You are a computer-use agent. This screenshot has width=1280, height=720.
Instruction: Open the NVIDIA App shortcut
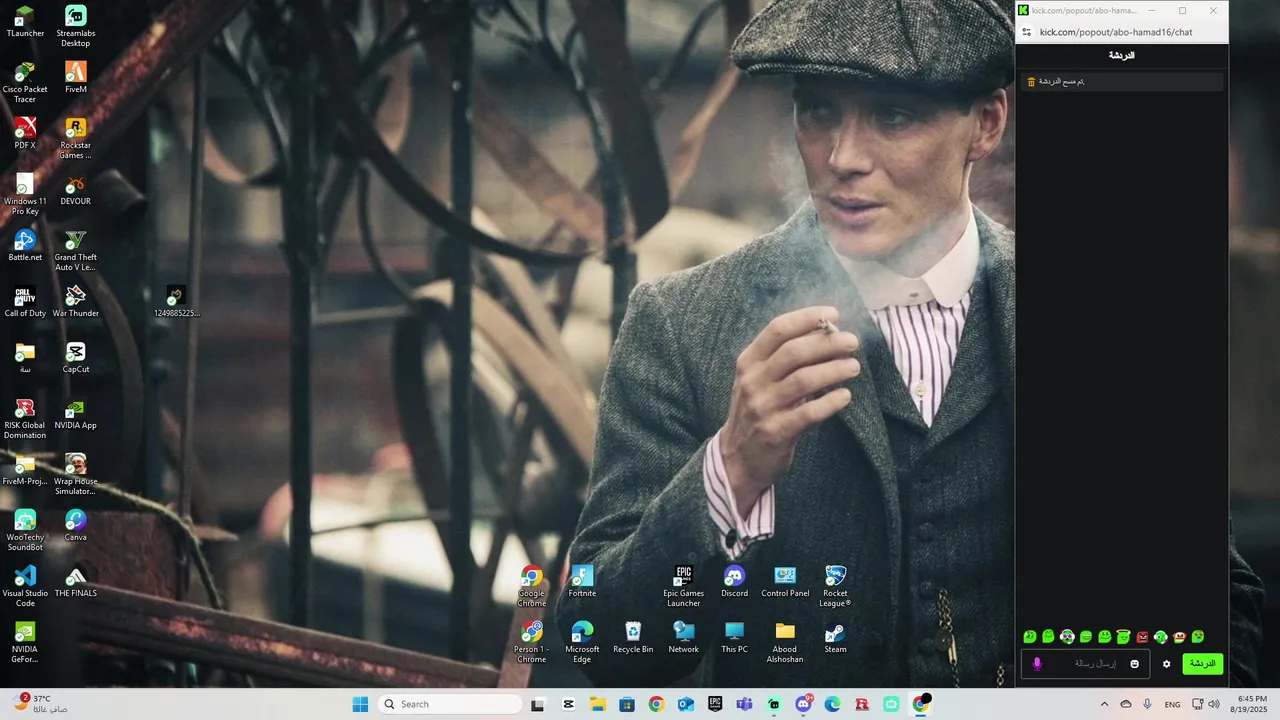tap(76, 414)
